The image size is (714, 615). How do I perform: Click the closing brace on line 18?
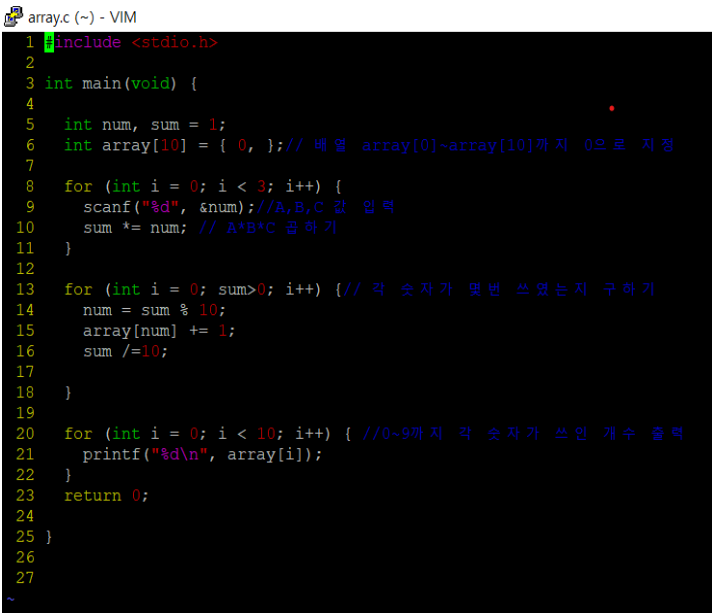point(68,392)
